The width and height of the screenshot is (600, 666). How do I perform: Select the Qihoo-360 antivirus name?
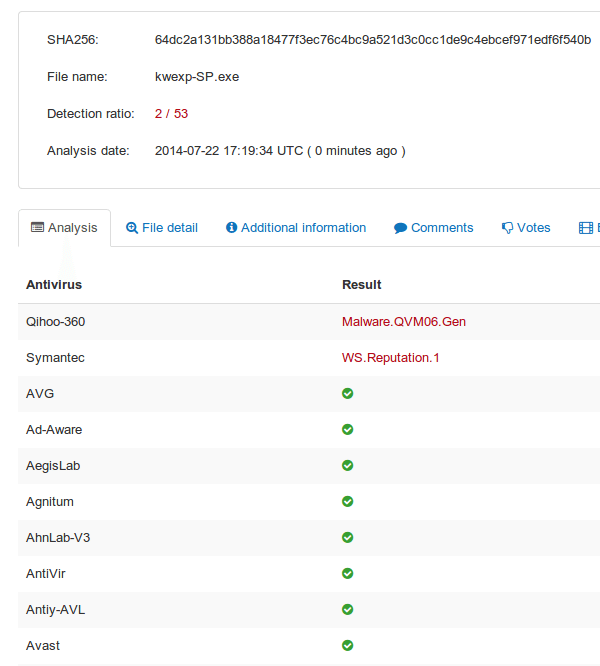coord(56,322)
